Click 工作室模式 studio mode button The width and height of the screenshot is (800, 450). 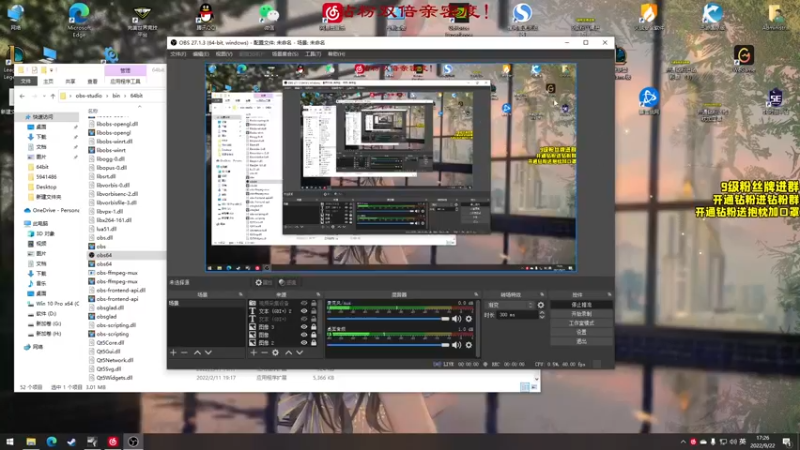[582, 323]
